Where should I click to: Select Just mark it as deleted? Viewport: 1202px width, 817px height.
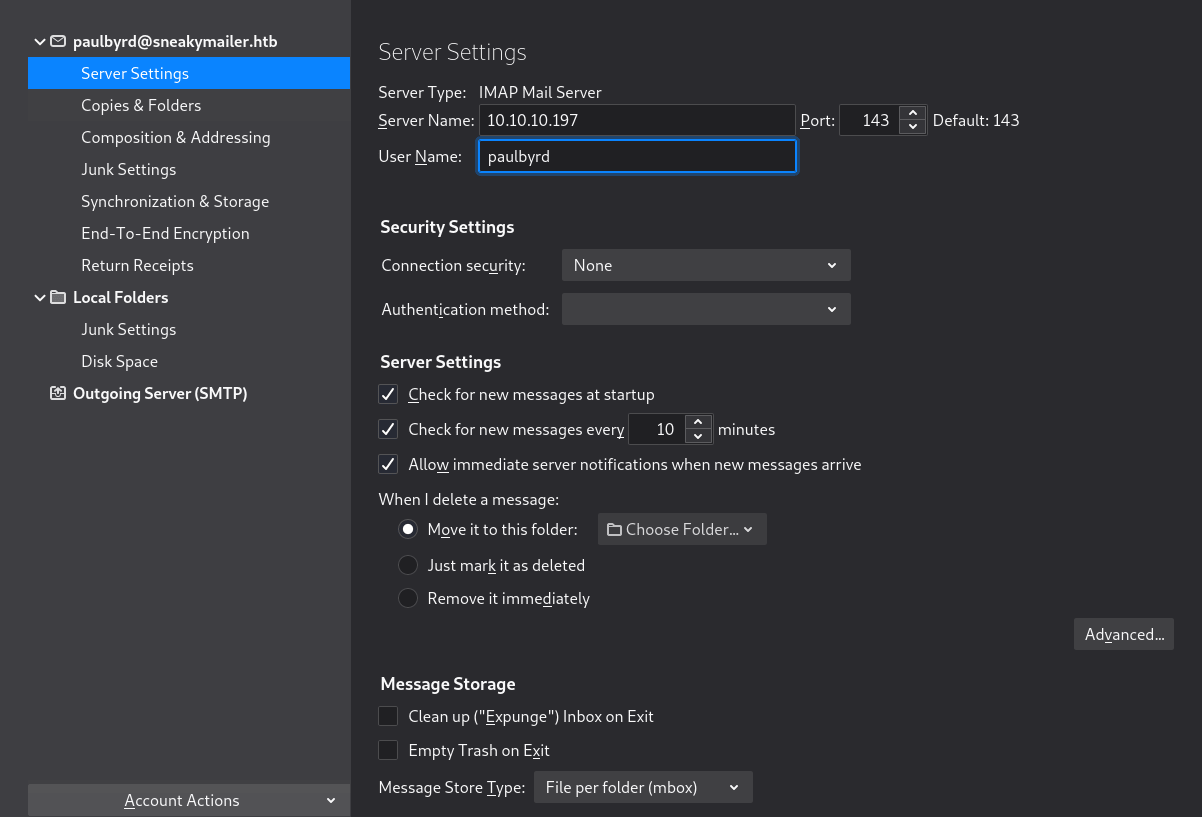coord(408,566)
